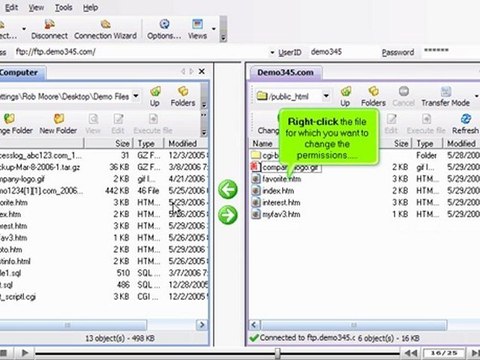
Task: Close the local Computer pane
Action: (202, 71)
